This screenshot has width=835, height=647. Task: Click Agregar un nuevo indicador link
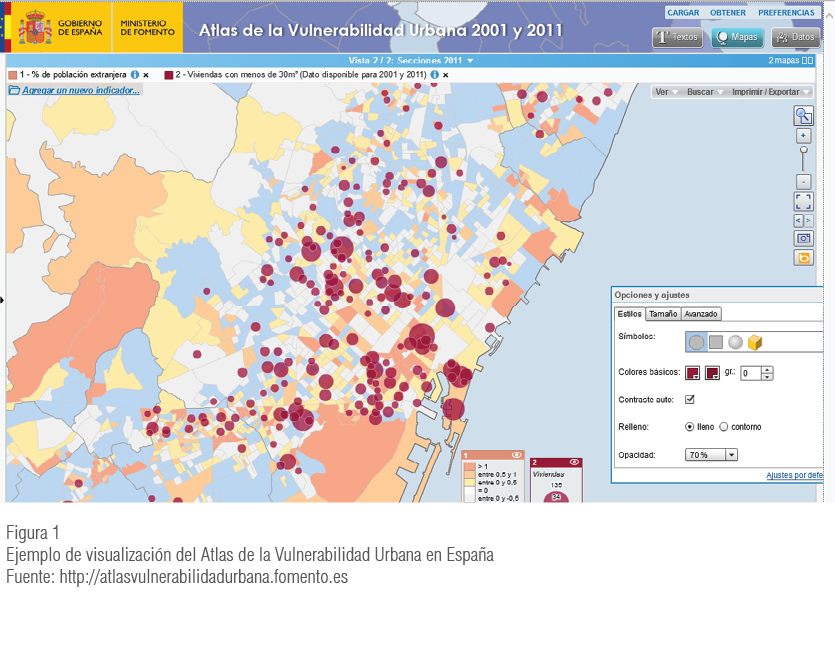(x=80, y=90)
